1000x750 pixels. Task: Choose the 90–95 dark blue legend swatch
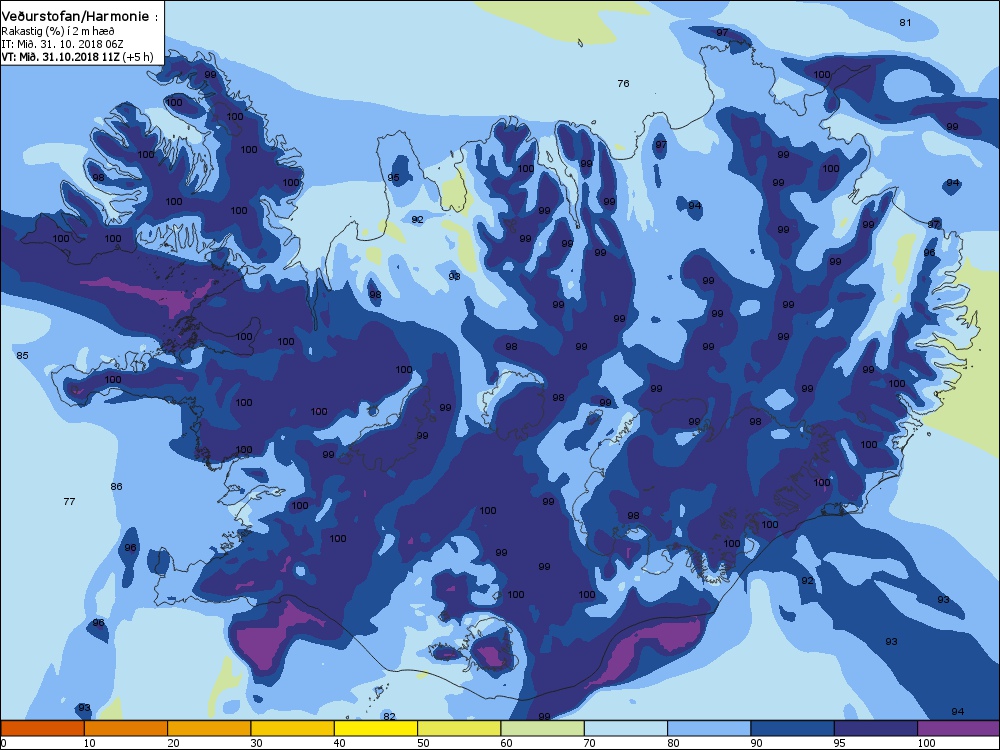pyautogui.click(x=793, y=728)
